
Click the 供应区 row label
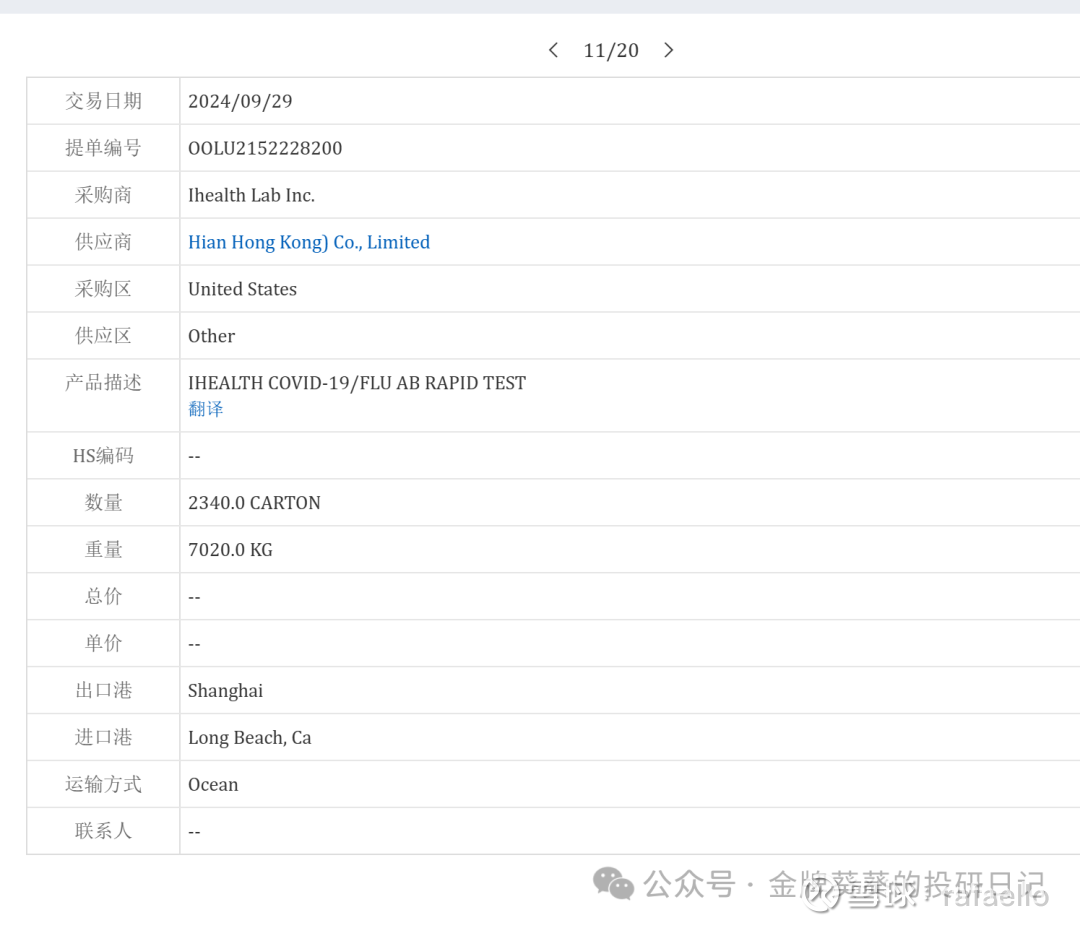[x=103, y=336]
